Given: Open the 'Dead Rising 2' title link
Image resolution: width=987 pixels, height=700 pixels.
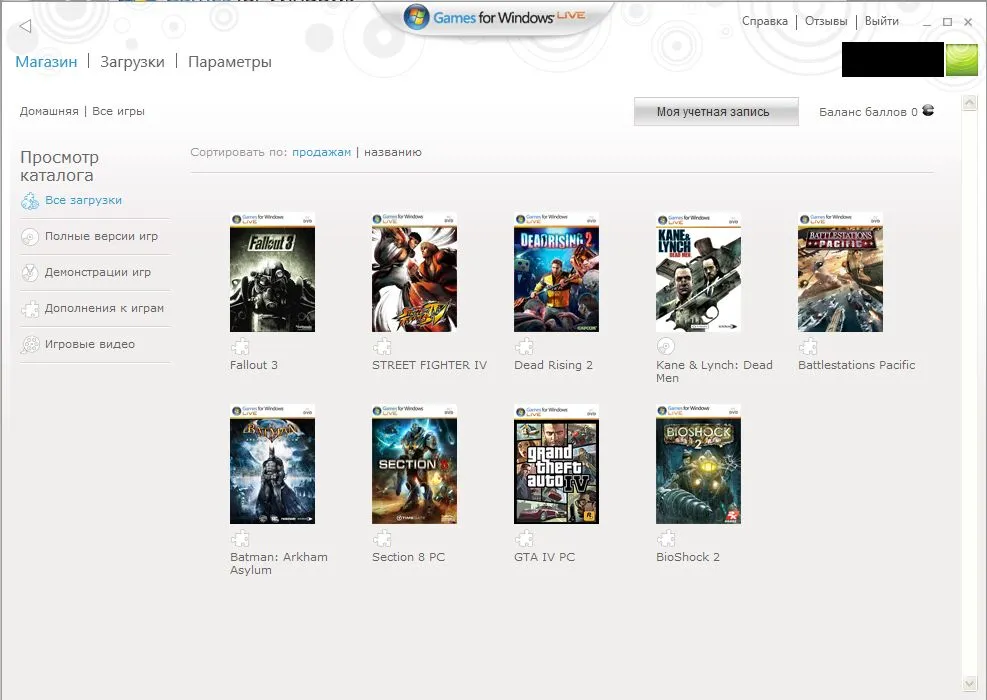Looking at the screenshot, I should pyautogui.click(x=553, y=365).
